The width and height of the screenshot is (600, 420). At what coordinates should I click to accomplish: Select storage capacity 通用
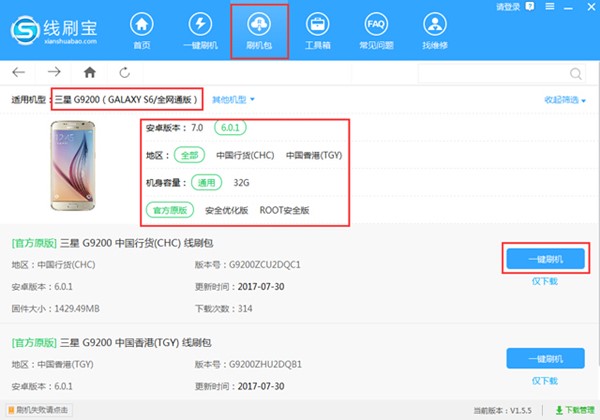(x=207, y=183)
